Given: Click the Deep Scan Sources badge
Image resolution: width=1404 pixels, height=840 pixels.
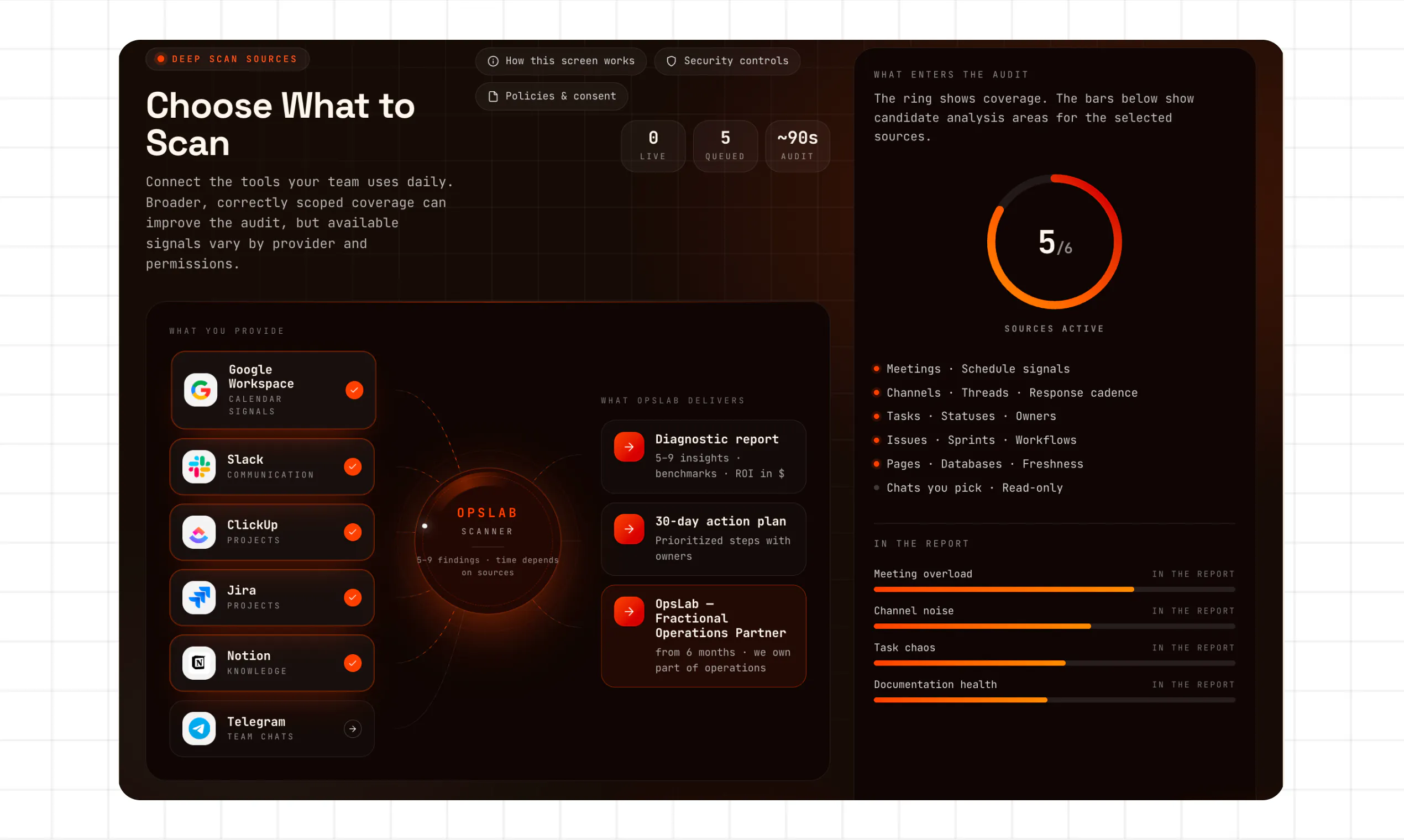Looking at the screenshot, I should tap(227, 59).
